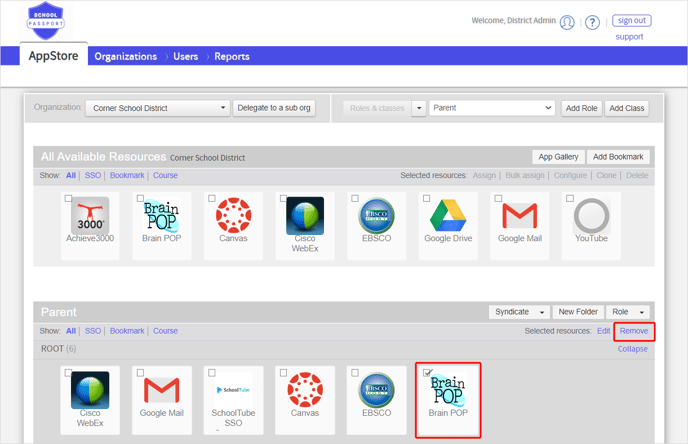Click the Add Class button
The height and width of the screenshot is (444, 688).
pos(627,108)
